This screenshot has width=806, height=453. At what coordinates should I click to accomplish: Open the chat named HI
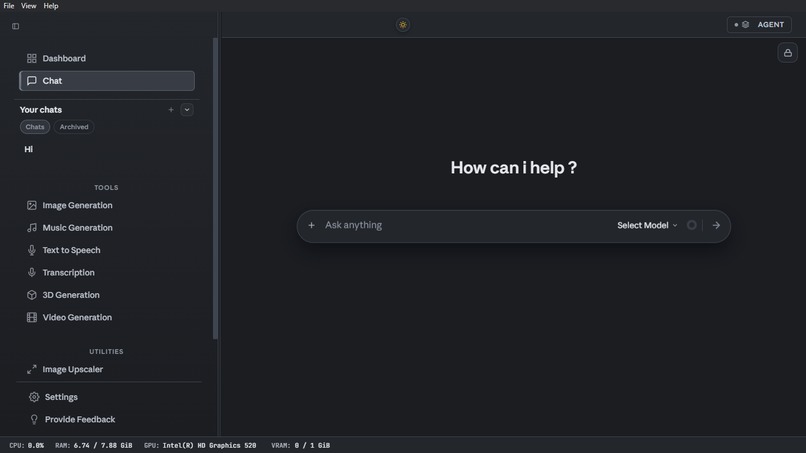29,149
